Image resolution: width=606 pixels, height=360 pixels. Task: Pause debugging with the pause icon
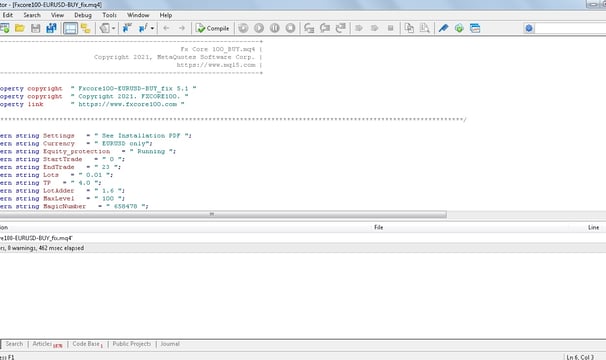click(275, 28)
